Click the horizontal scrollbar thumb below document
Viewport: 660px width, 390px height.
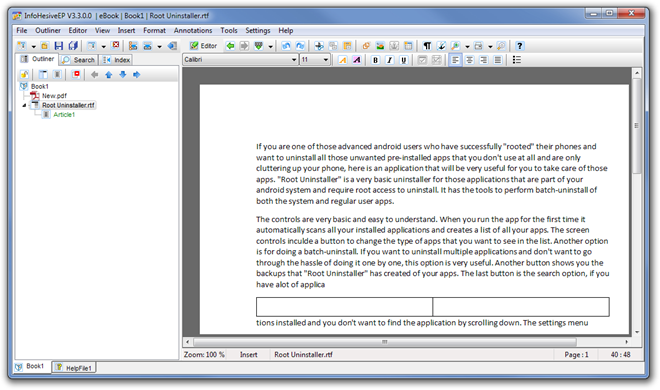pos(384,342)
